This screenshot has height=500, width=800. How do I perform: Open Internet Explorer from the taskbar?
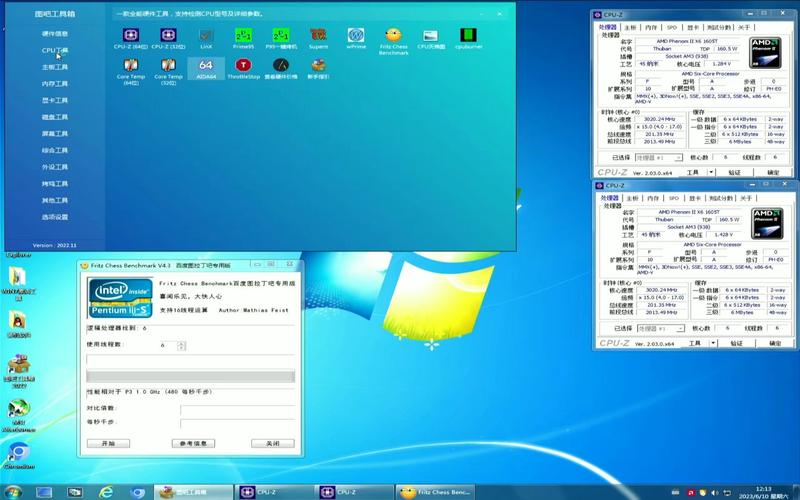click(x=106, y=492)
